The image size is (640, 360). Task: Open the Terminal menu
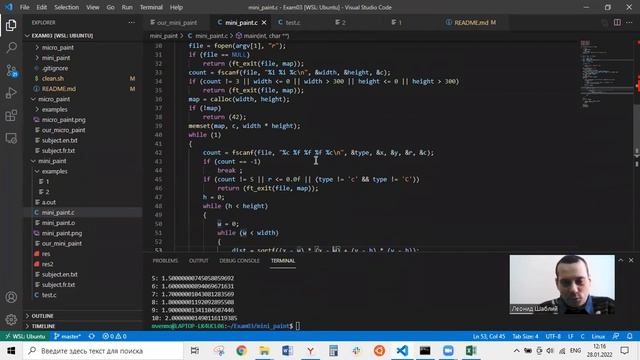151,7
